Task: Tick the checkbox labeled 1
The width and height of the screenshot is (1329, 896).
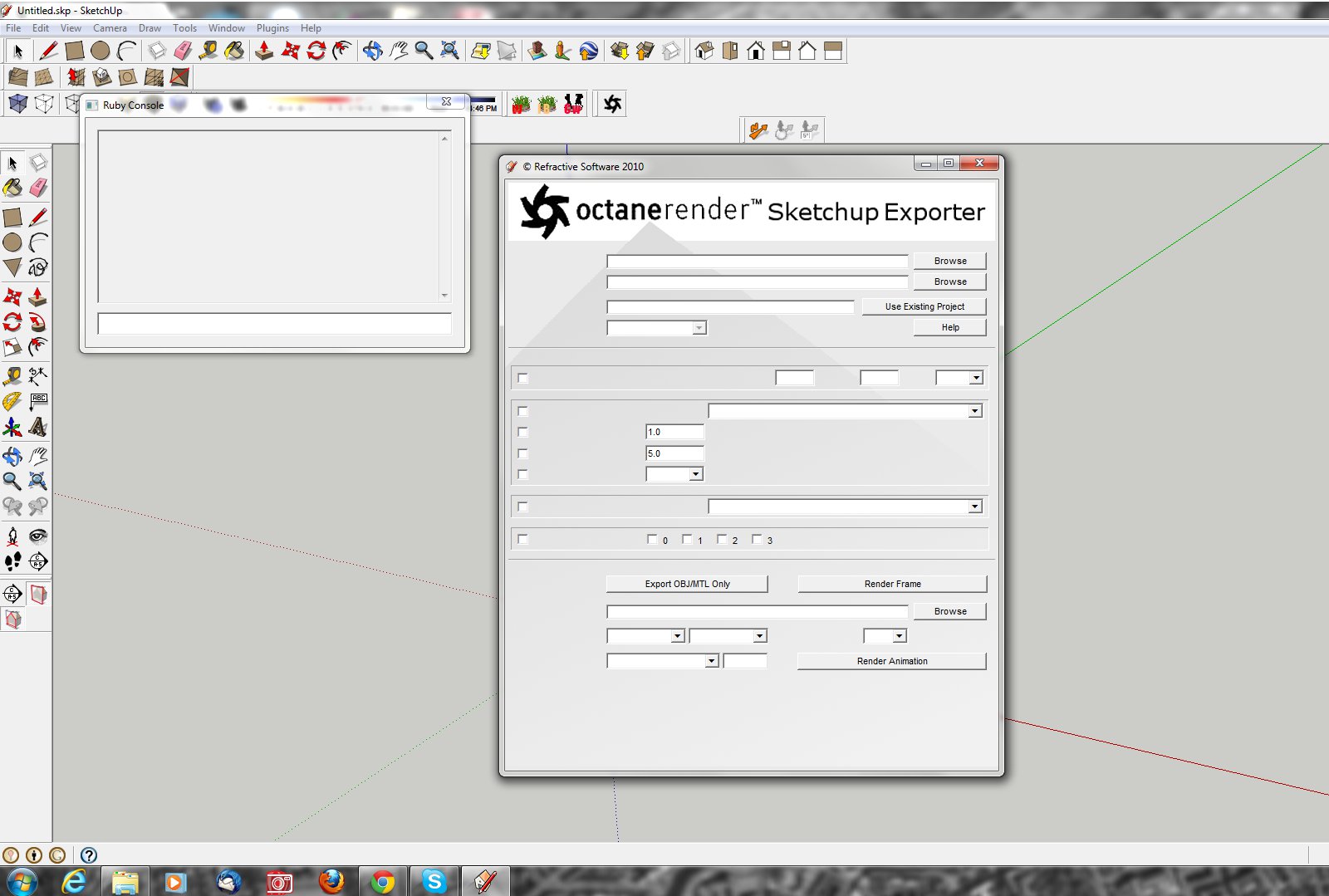Action: 687,539
